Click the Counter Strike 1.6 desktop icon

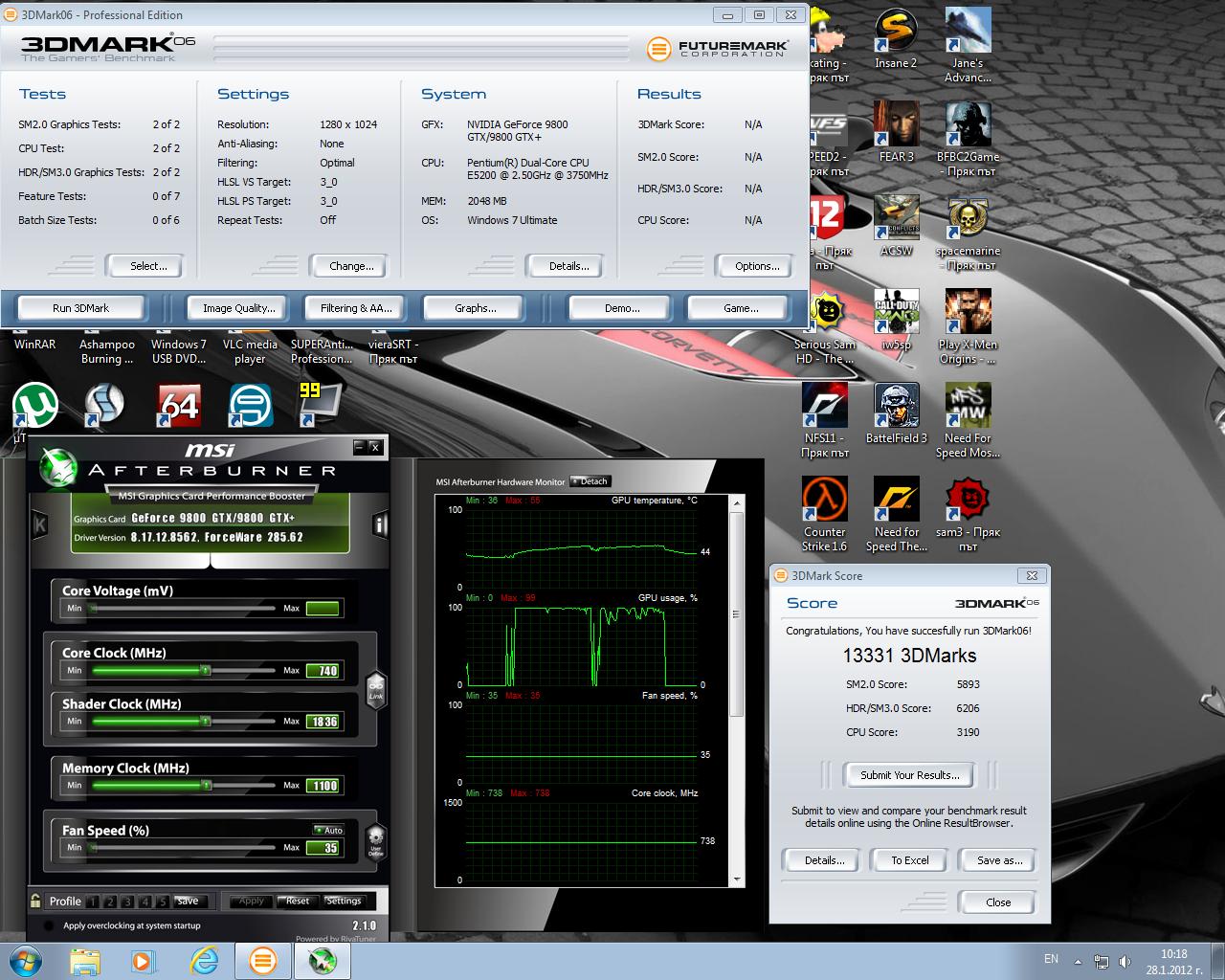coord(825,515)
